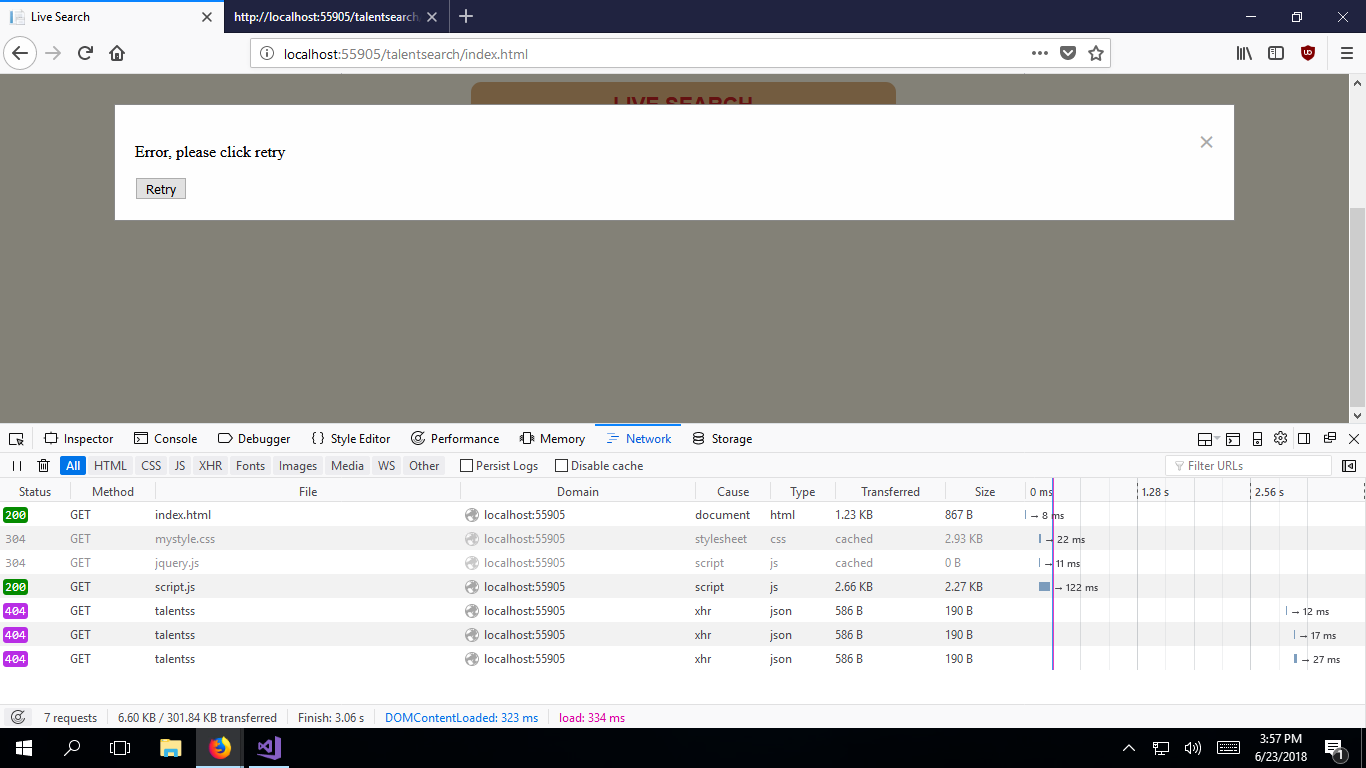This screenshot has height=768, width=1366.
Task: Click the Retry button in error dialog
Action: click(161, 190)
